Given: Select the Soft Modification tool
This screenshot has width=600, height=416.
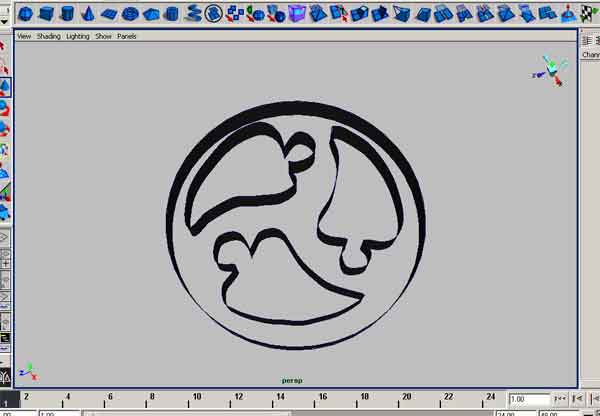Looking at the screenshot, I should (5, 171).
